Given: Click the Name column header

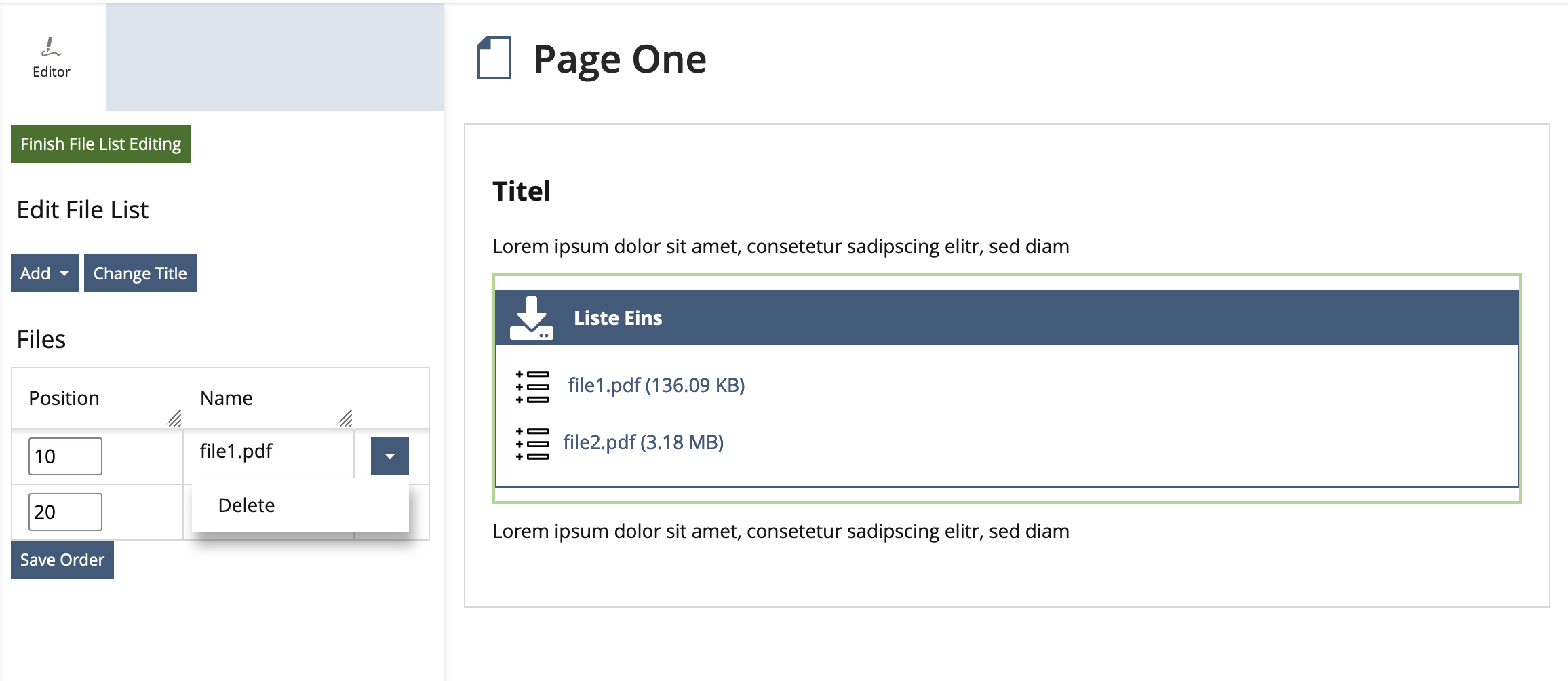Looking at the screenshot, I should coord(227,398).
